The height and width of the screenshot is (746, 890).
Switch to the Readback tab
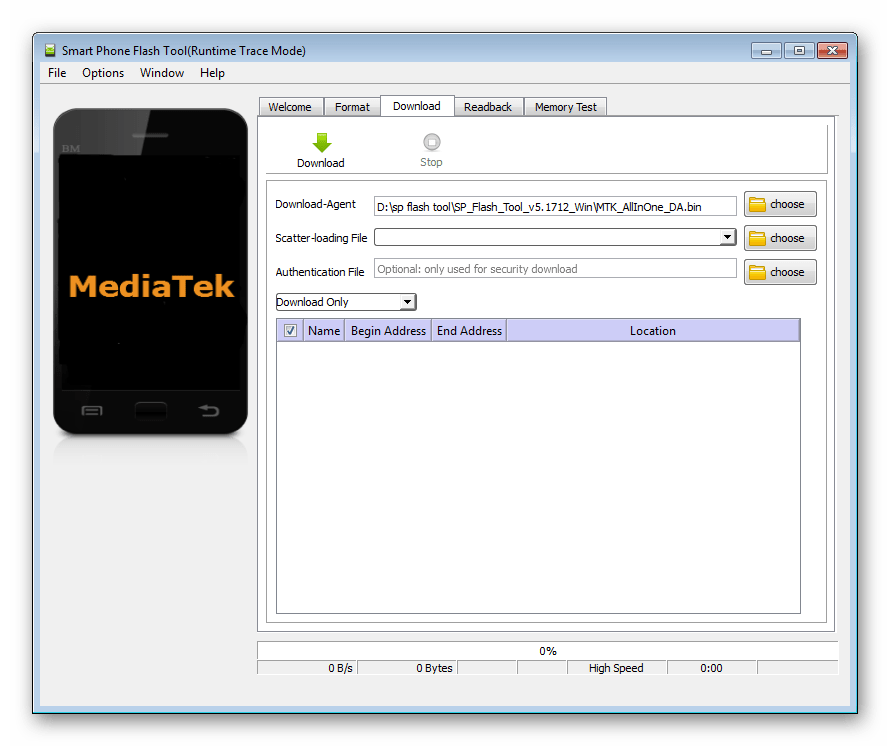tap(488, 107)
